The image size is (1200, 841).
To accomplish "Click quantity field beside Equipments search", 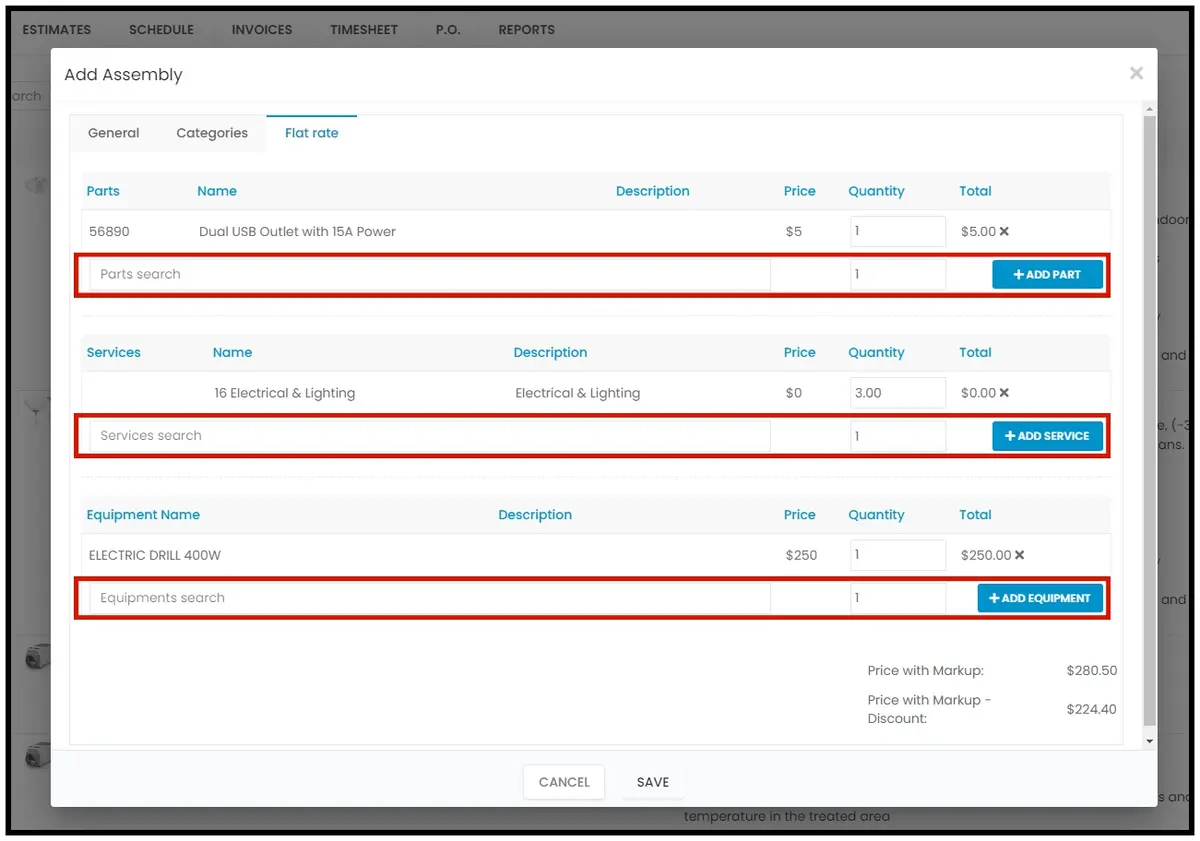I will coord(898,598).
